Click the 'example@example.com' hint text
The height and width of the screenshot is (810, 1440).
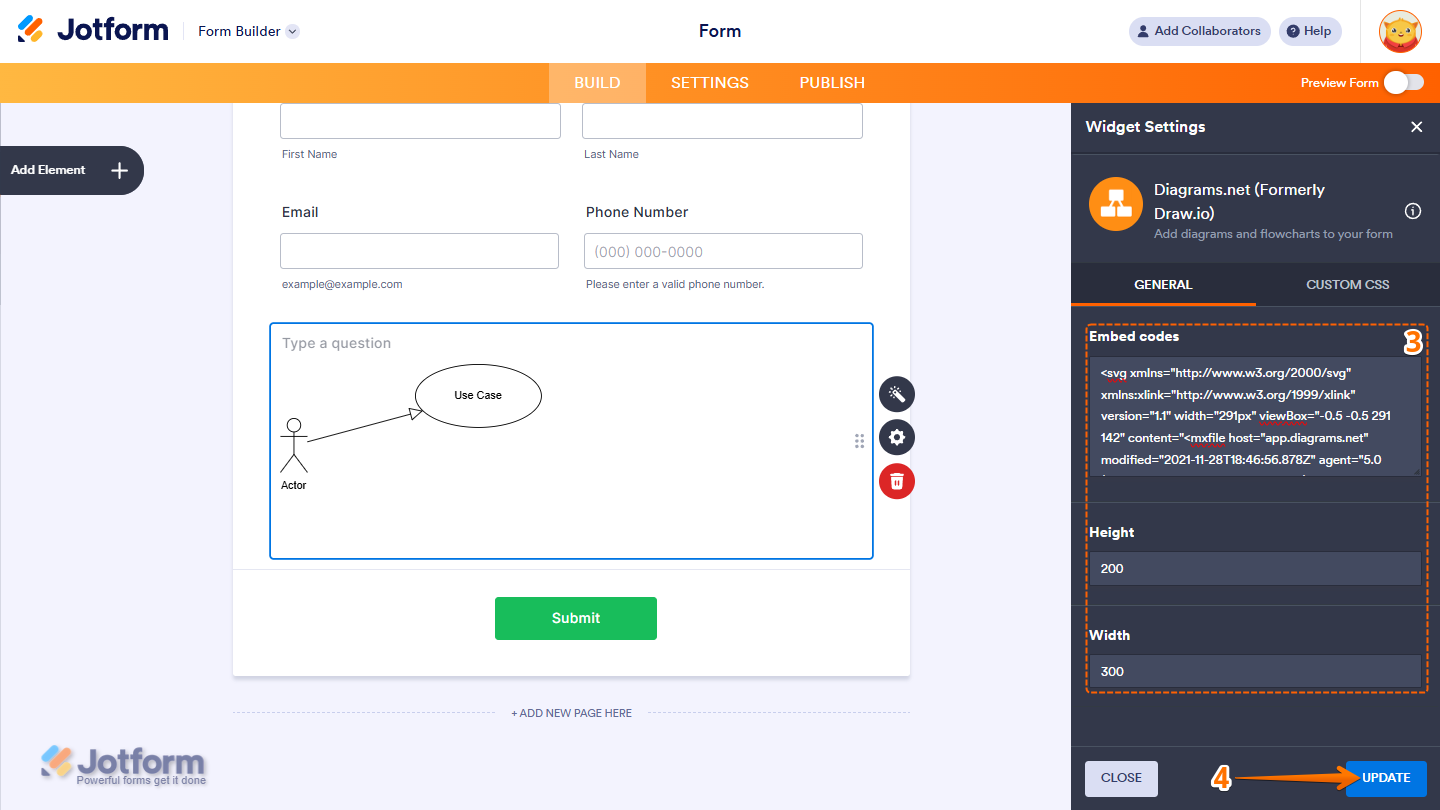click(x=342, y=284)
